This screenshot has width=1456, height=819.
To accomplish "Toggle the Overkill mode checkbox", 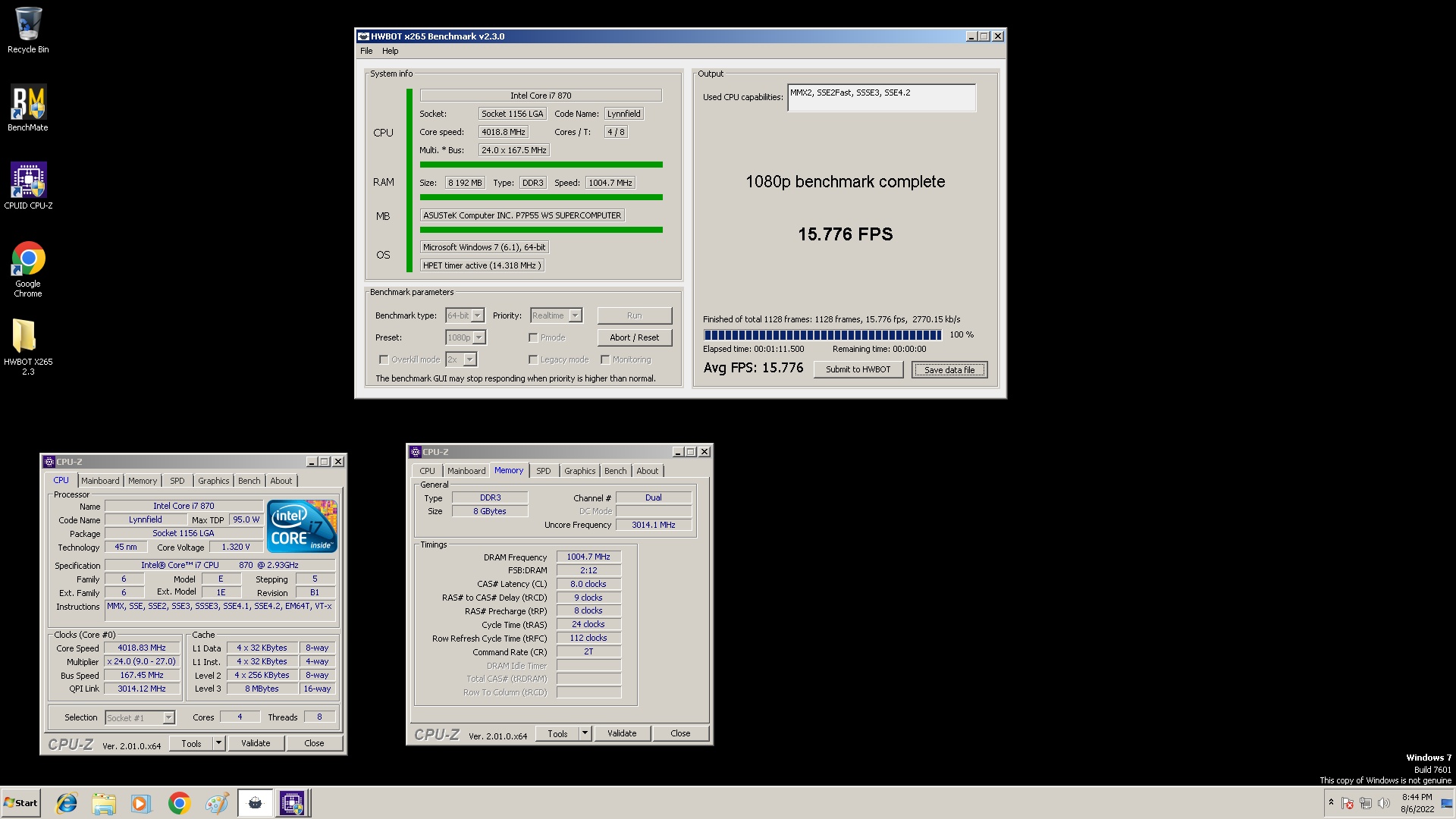I will [384, 360].
